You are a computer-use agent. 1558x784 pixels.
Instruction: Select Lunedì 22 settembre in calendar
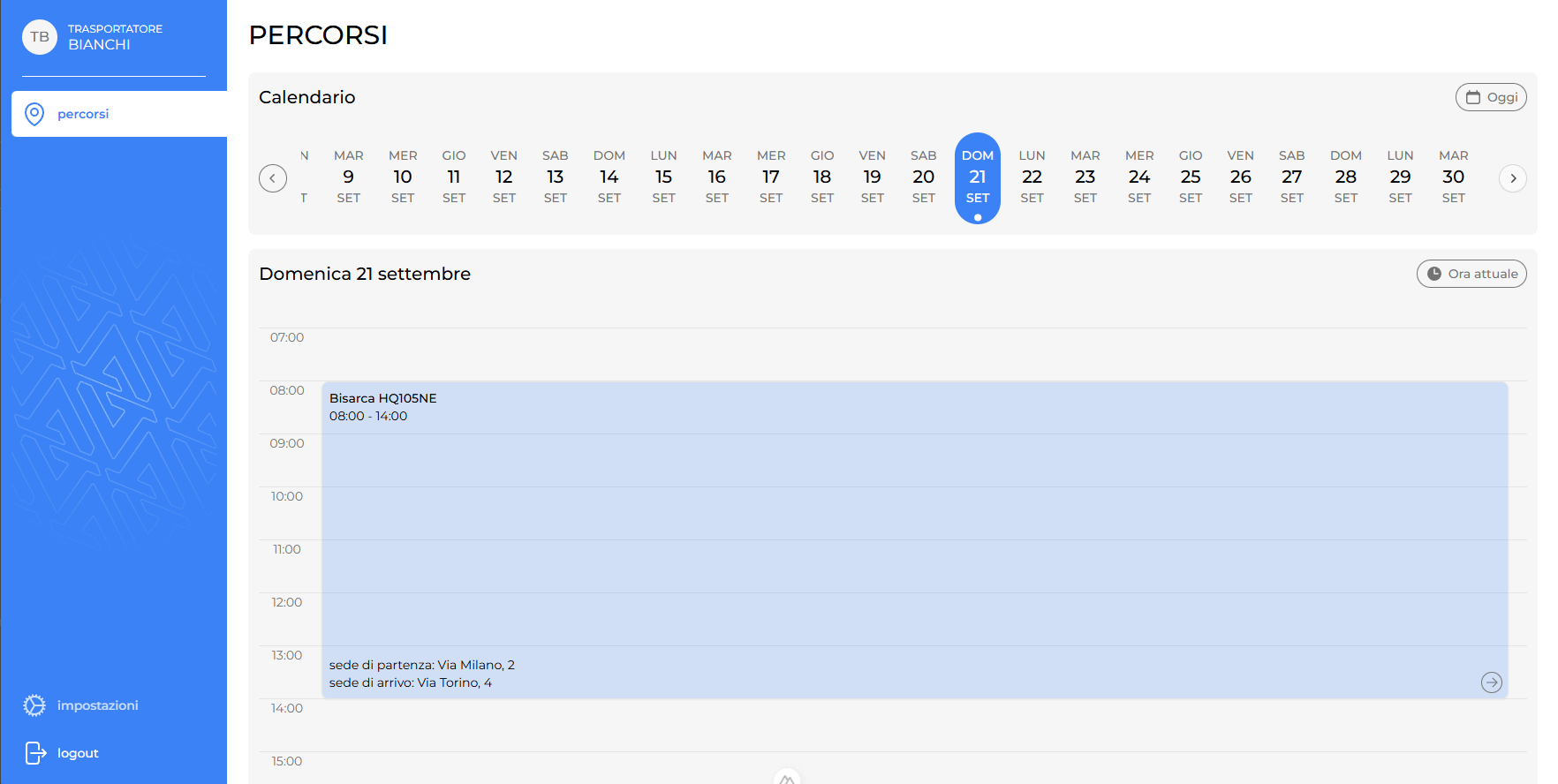point(1032,177)
